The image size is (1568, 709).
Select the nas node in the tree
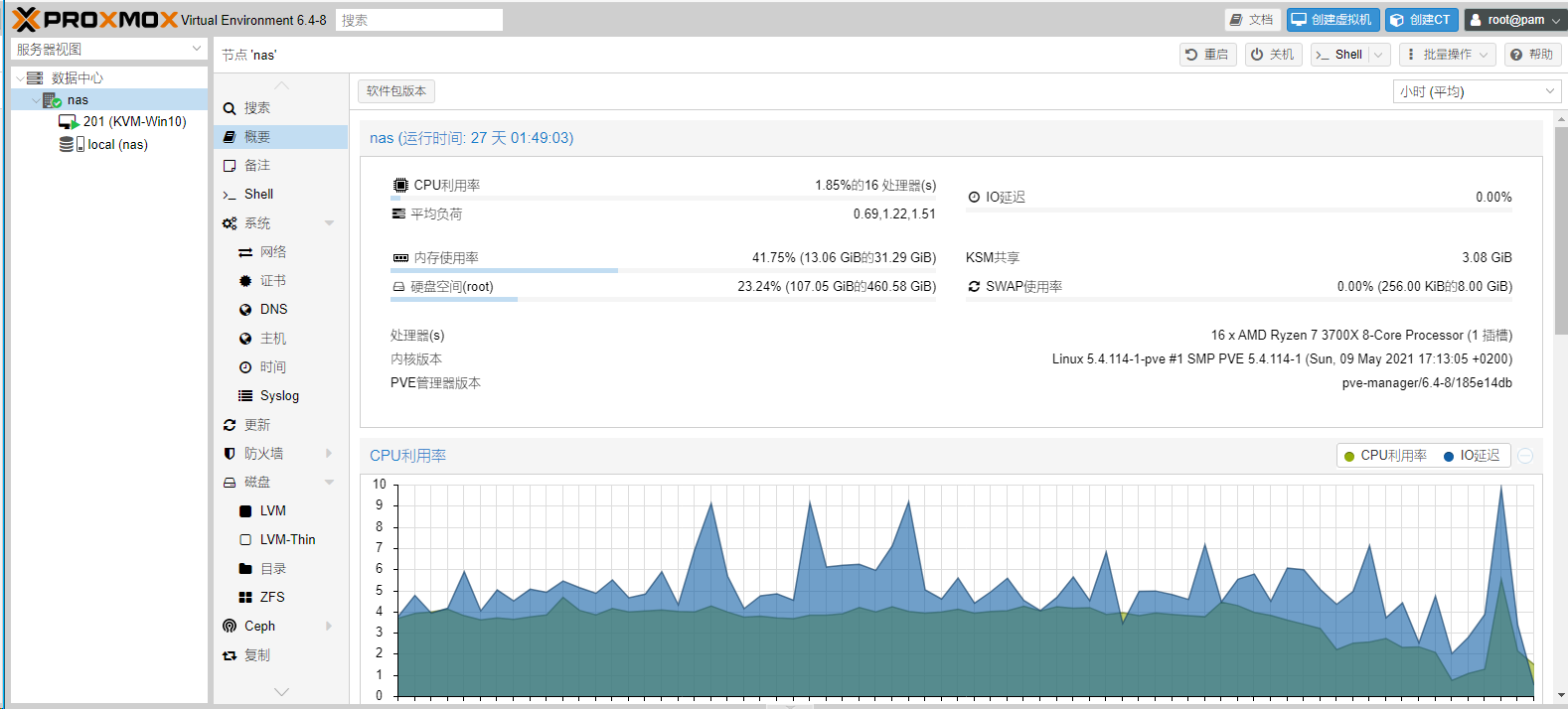pyautogui.click(x=78, y=99)
